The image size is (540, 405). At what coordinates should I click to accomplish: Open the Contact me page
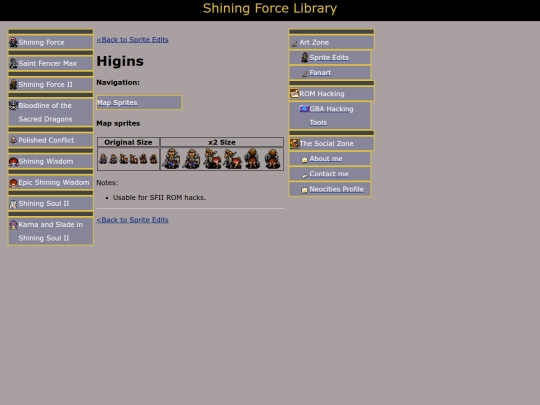[329, 174]
